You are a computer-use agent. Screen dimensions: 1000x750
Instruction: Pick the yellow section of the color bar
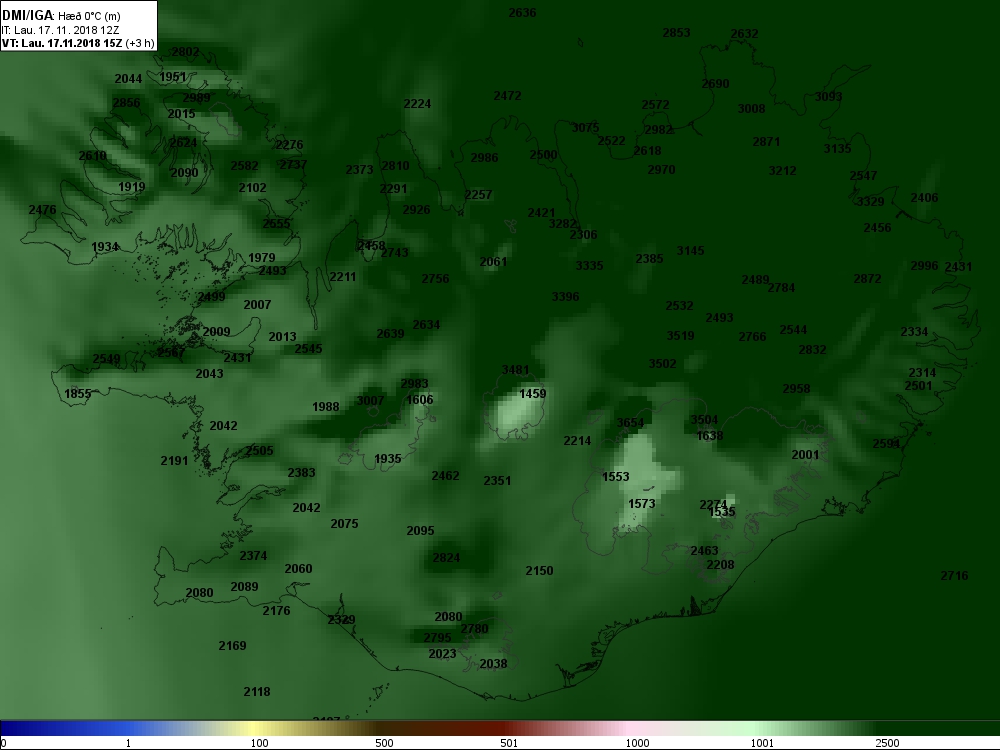[x=255, y=728]
